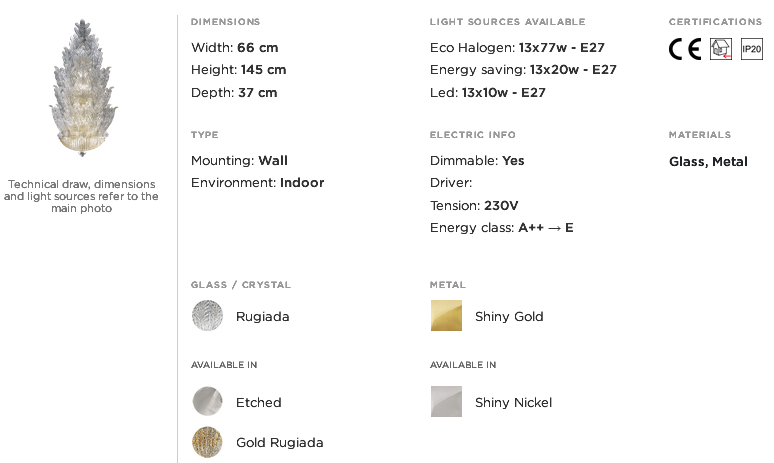Click the Glass, Metal materials text
Screen dimensions: 774x463
click(x=708, y=162)
